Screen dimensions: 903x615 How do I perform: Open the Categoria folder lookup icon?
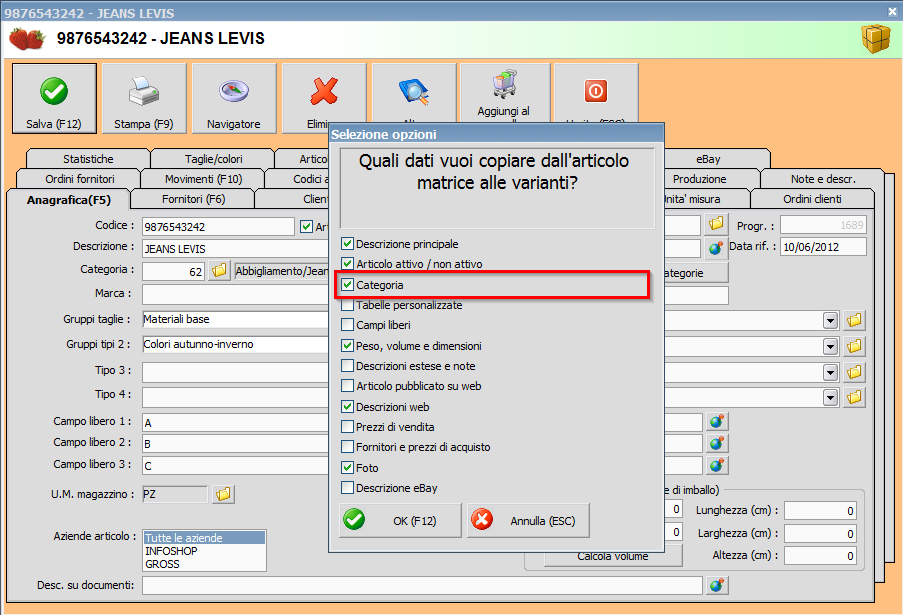tap(219, 271)
